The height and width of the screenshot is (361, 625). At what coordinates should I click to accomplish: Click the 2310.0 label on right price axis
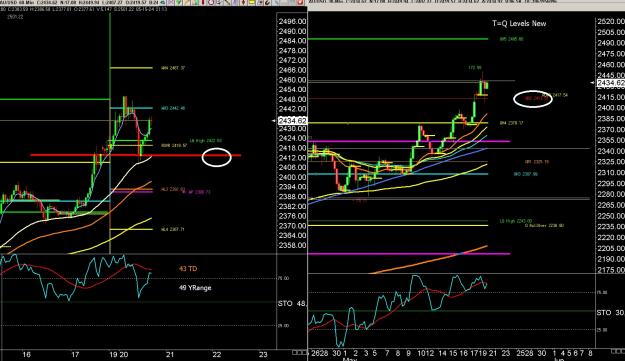[x=611, y=173]
